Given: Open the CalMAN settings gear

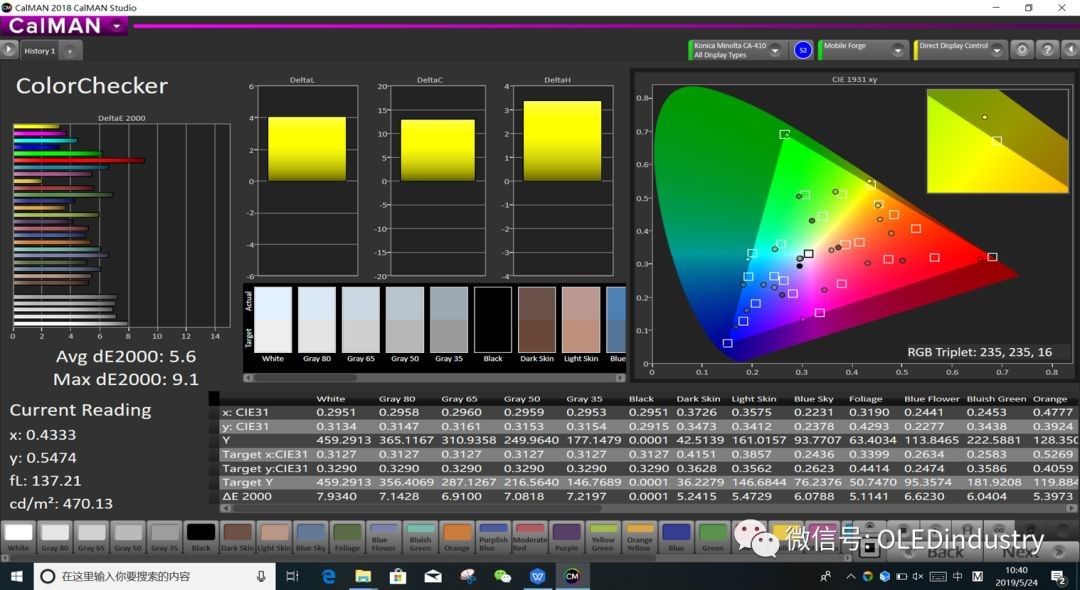Looking at the screenshot, I should tap(1021, 49).
